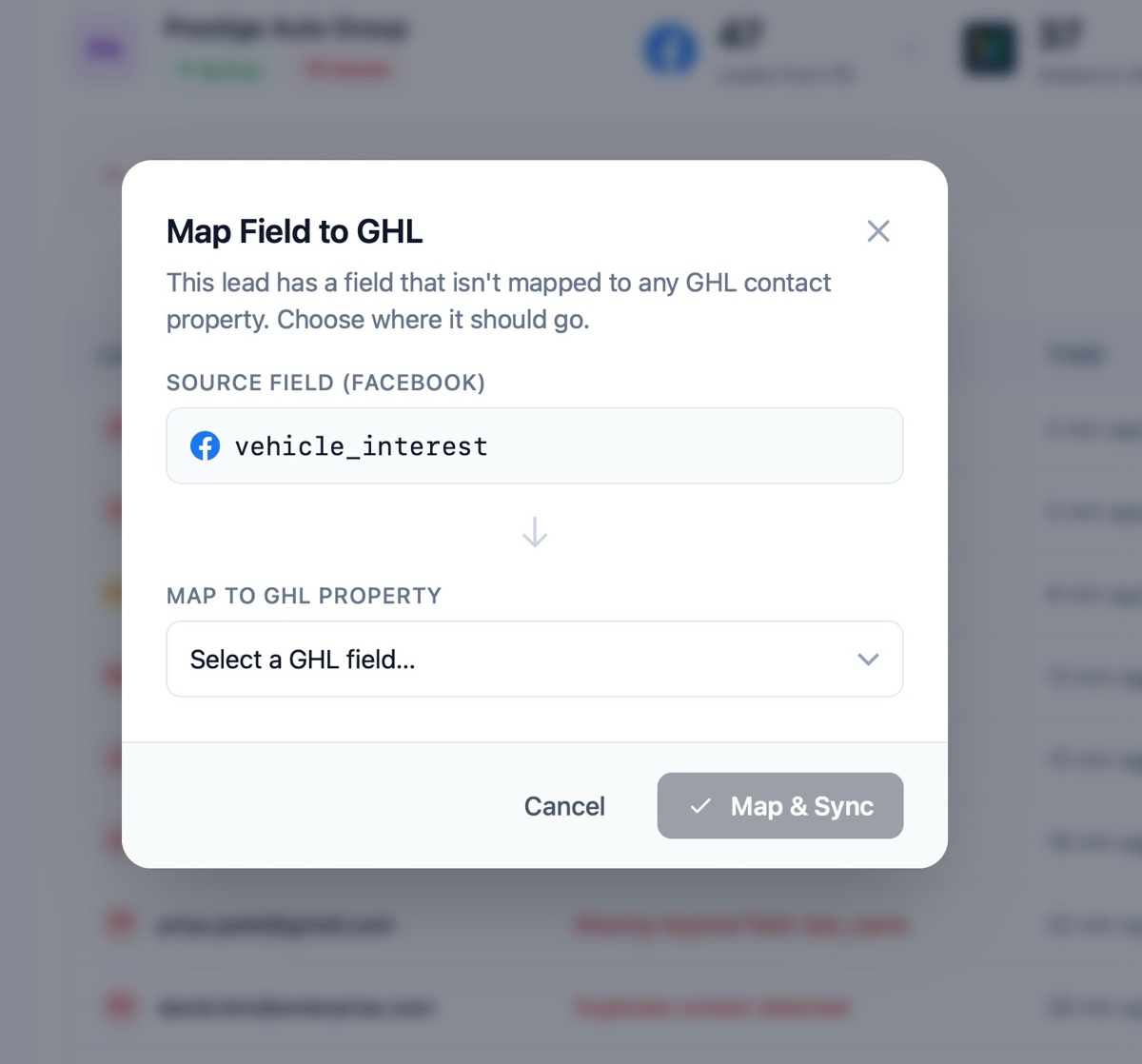This screenshot has width=1142, height=1064.
Task: Click the purple Prestige Auto Group avatar
Action: (106, 48)
